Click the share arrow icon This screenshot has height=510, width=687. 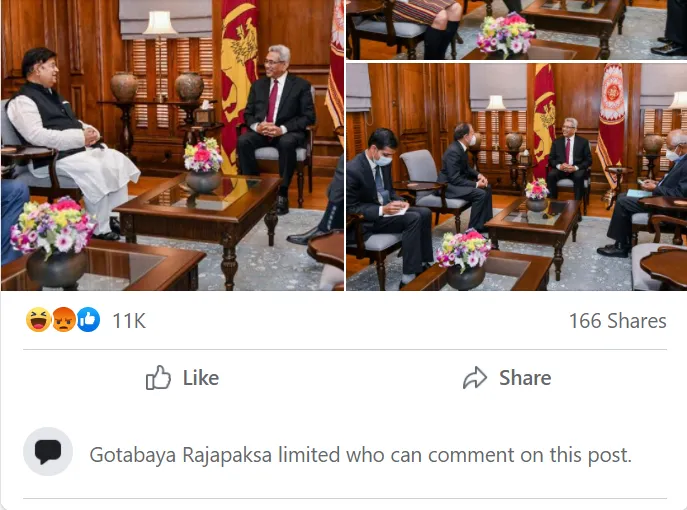pos(475,378)
